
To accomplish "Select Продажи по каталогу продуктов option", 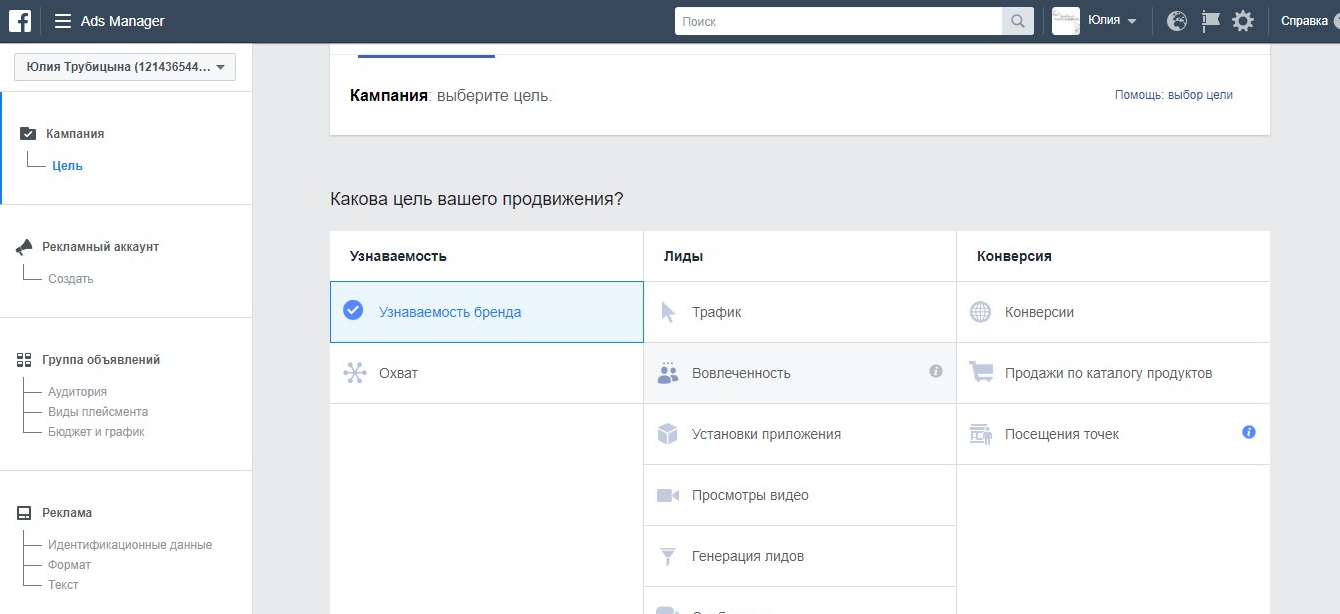I will [x=1108, y=373].
